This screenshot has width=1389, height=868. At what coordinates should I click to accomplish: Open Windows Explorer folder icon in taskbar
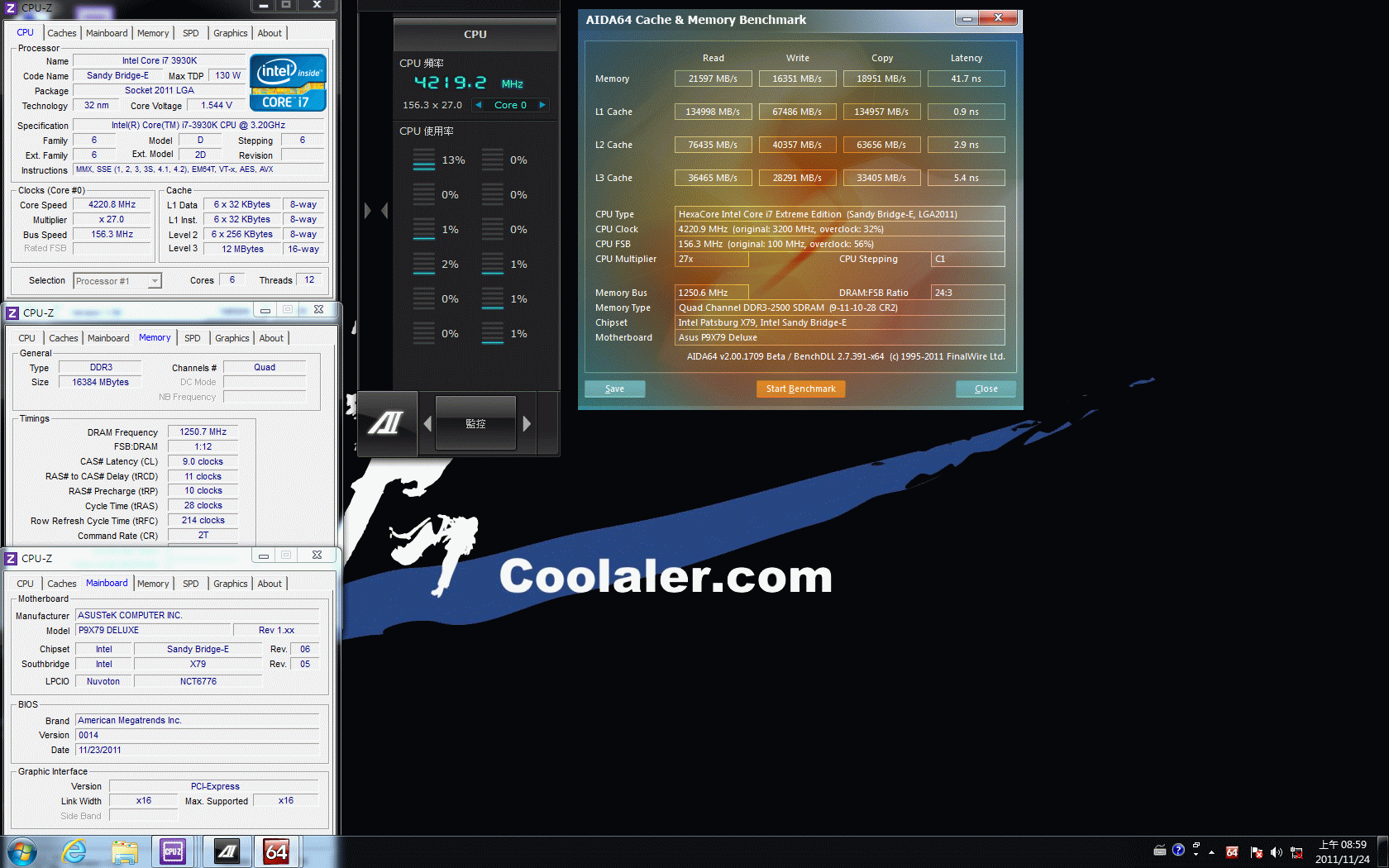(x=125, y=851)
